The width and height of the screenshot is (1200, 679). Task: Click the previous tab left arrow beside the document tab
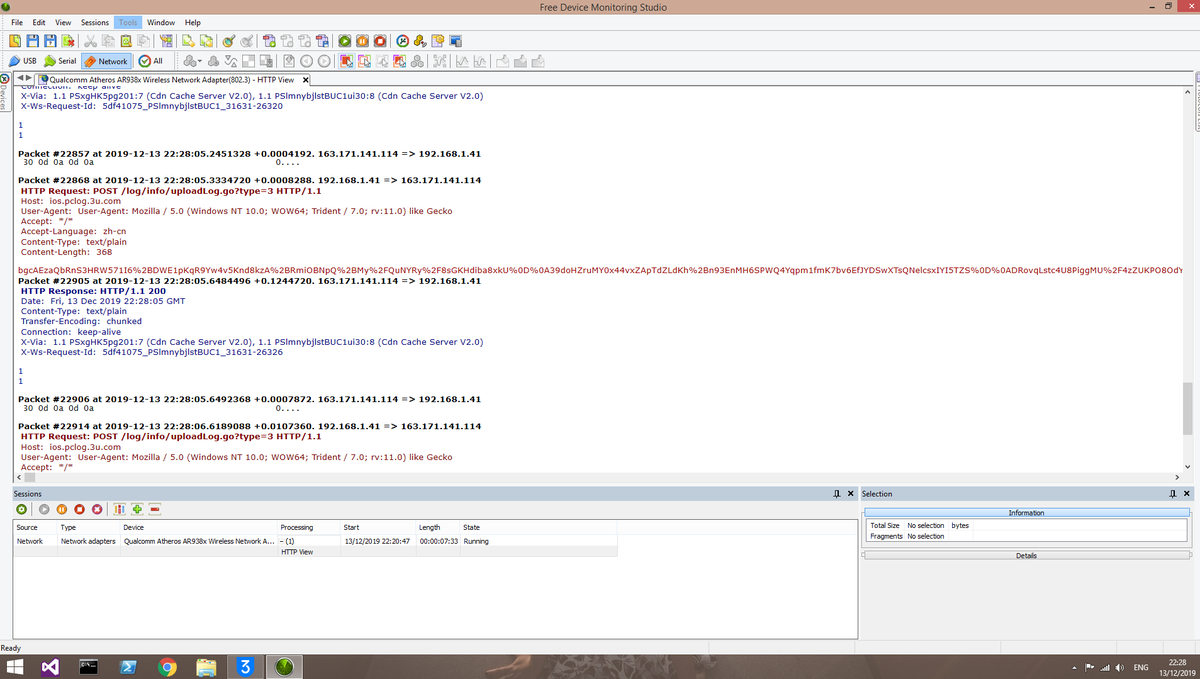point(20,78)
